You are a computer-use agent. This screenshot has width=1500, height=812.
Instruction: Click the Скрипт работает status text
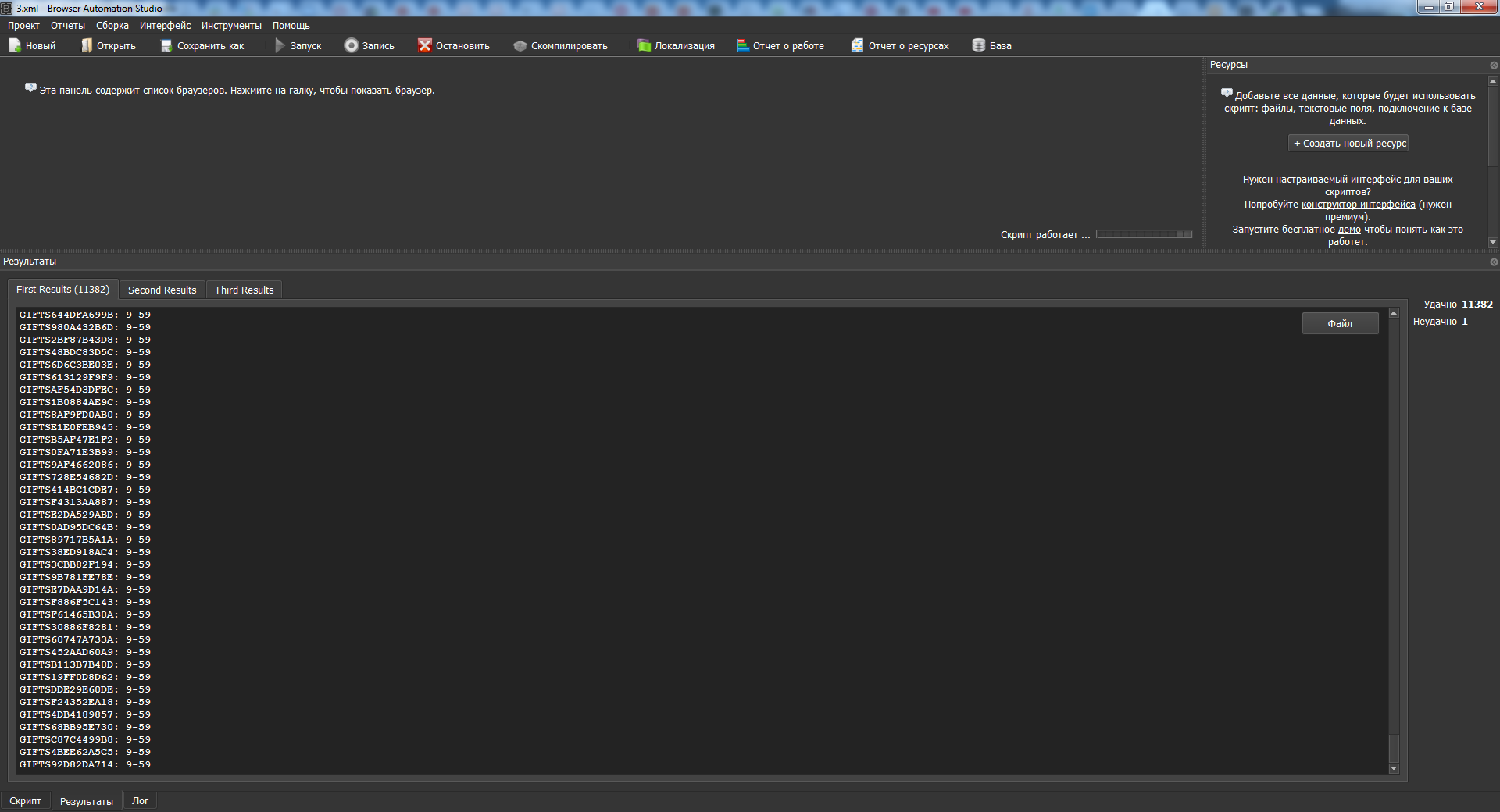1045,235
